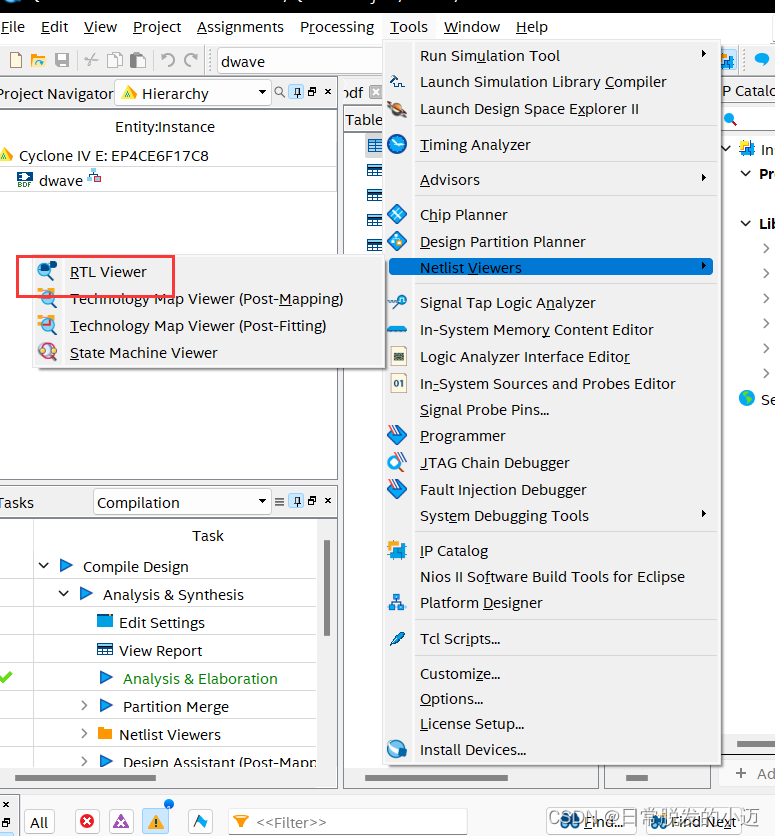Image resolution: width=775 pixels, height=836 pixels.
Task: Click the Tasks panel customize list button
Action: click(279, 502)
